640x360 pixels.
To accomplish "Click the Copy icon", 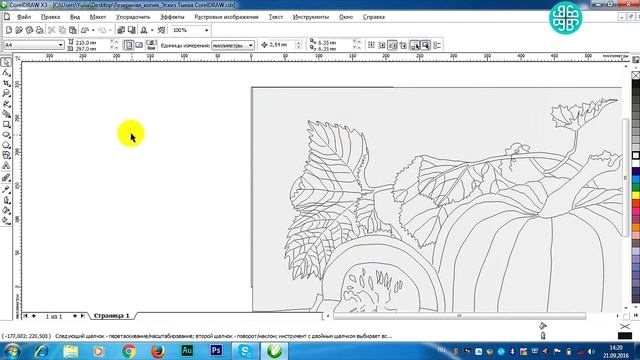I will (62, 30).
